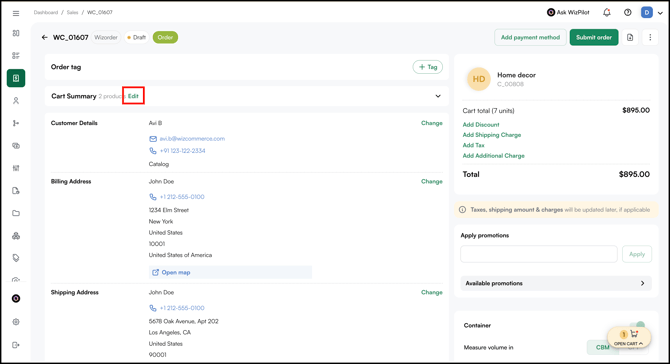Go back using the arrow beside WC_01607
The width and height of the screenshot is (670, 364).
[44, 38]
